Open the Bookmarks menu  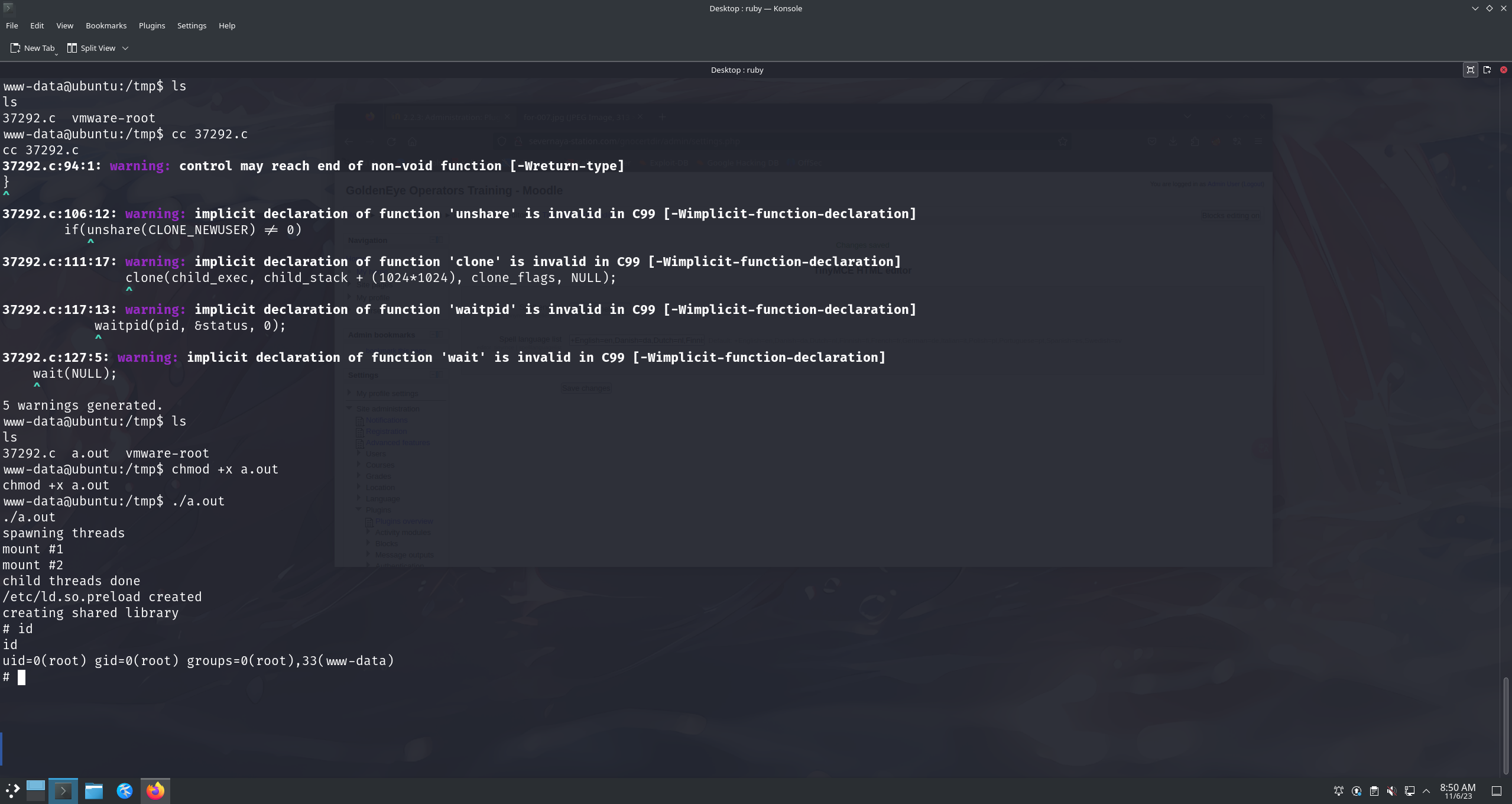(106, 25)
